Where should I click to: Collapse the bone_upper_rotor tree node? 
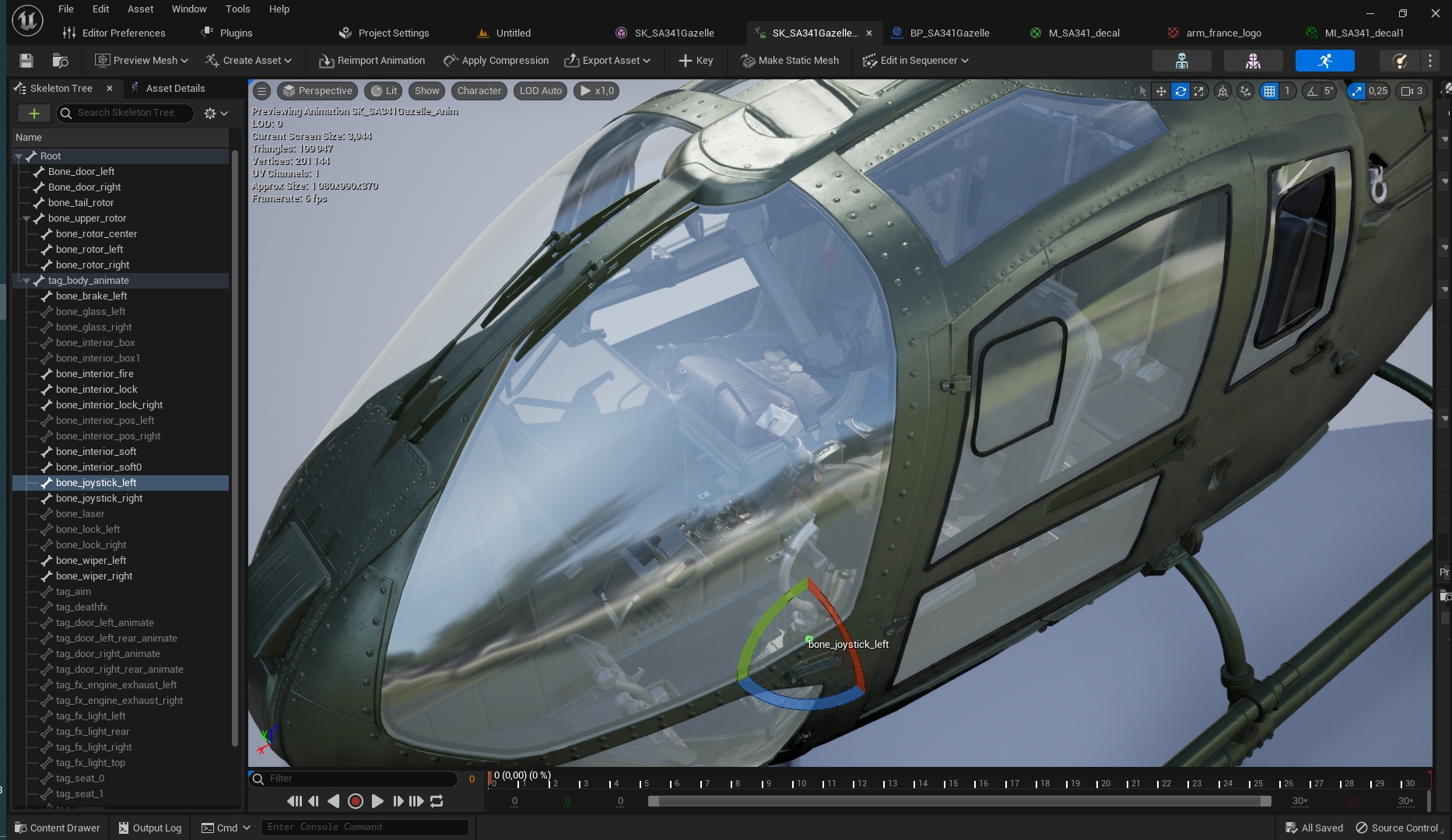tap(26, 219)
